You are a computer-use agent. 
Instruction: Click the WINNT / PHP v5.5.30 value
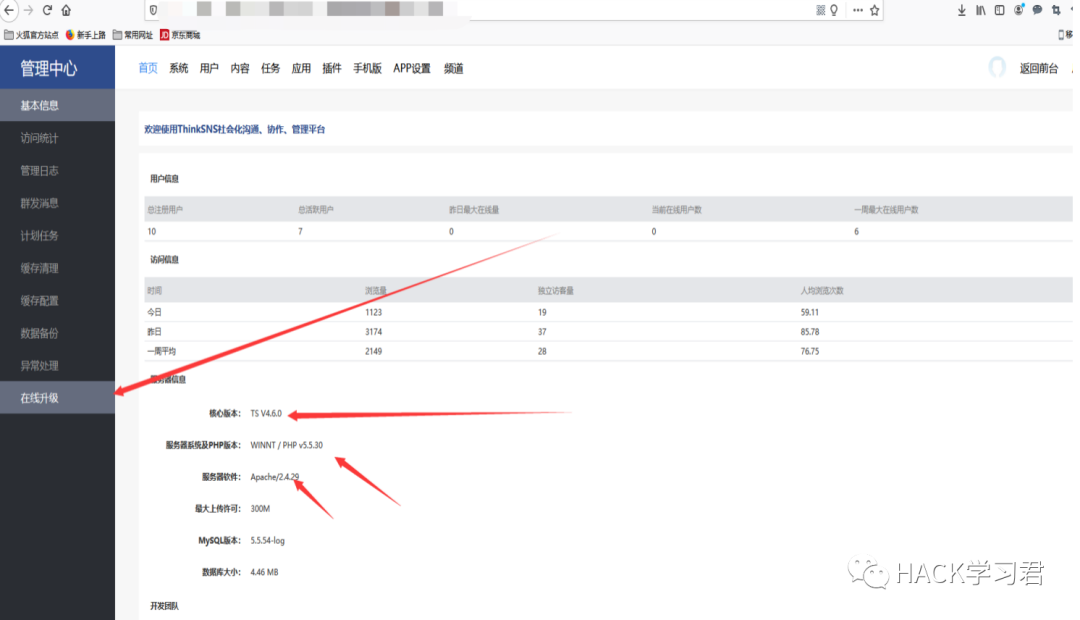(x=287, y=445)
